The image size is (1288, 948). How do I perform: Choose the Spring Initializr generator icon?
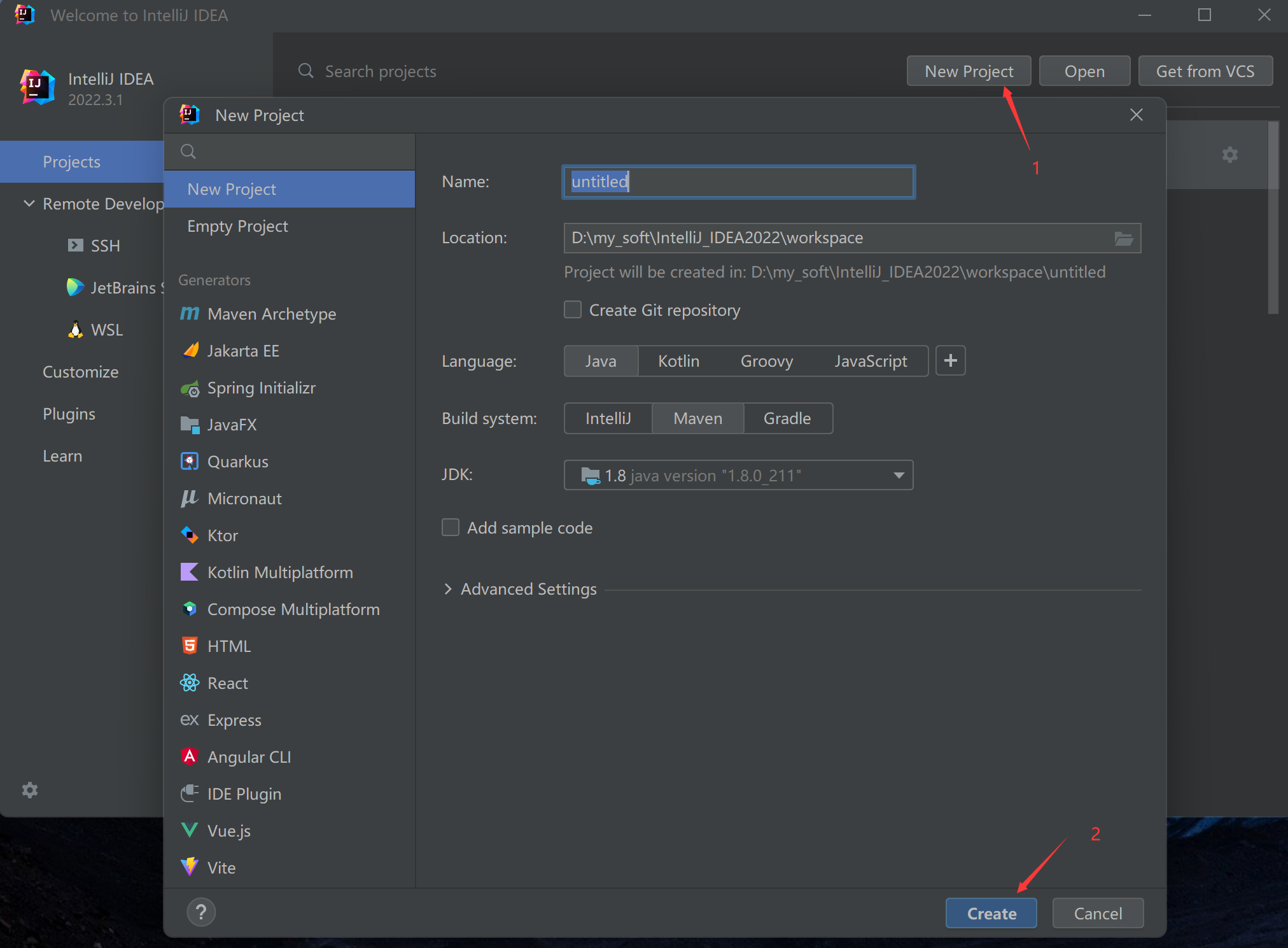(x=190, y=388)
